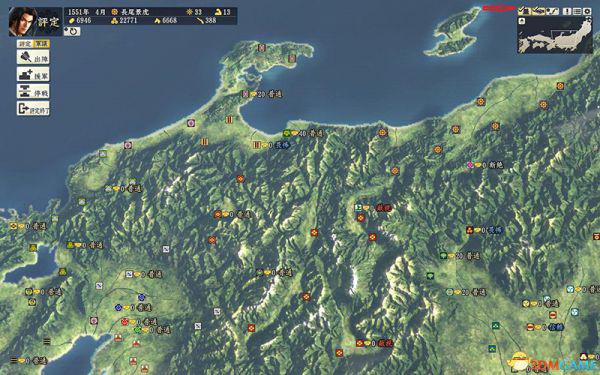Click the Japan minimap overview
Viewport: 600px width, 375px height.
click(x=555, y=35)
